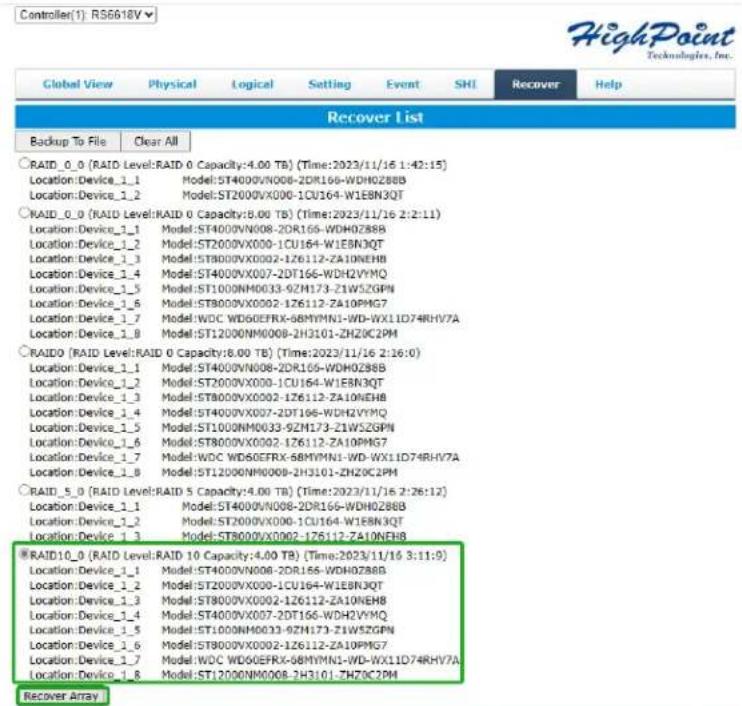Click Device_1_5 location in RAID0 2:16:0 entry
This screenshot has width=742, height=706.
85,427
